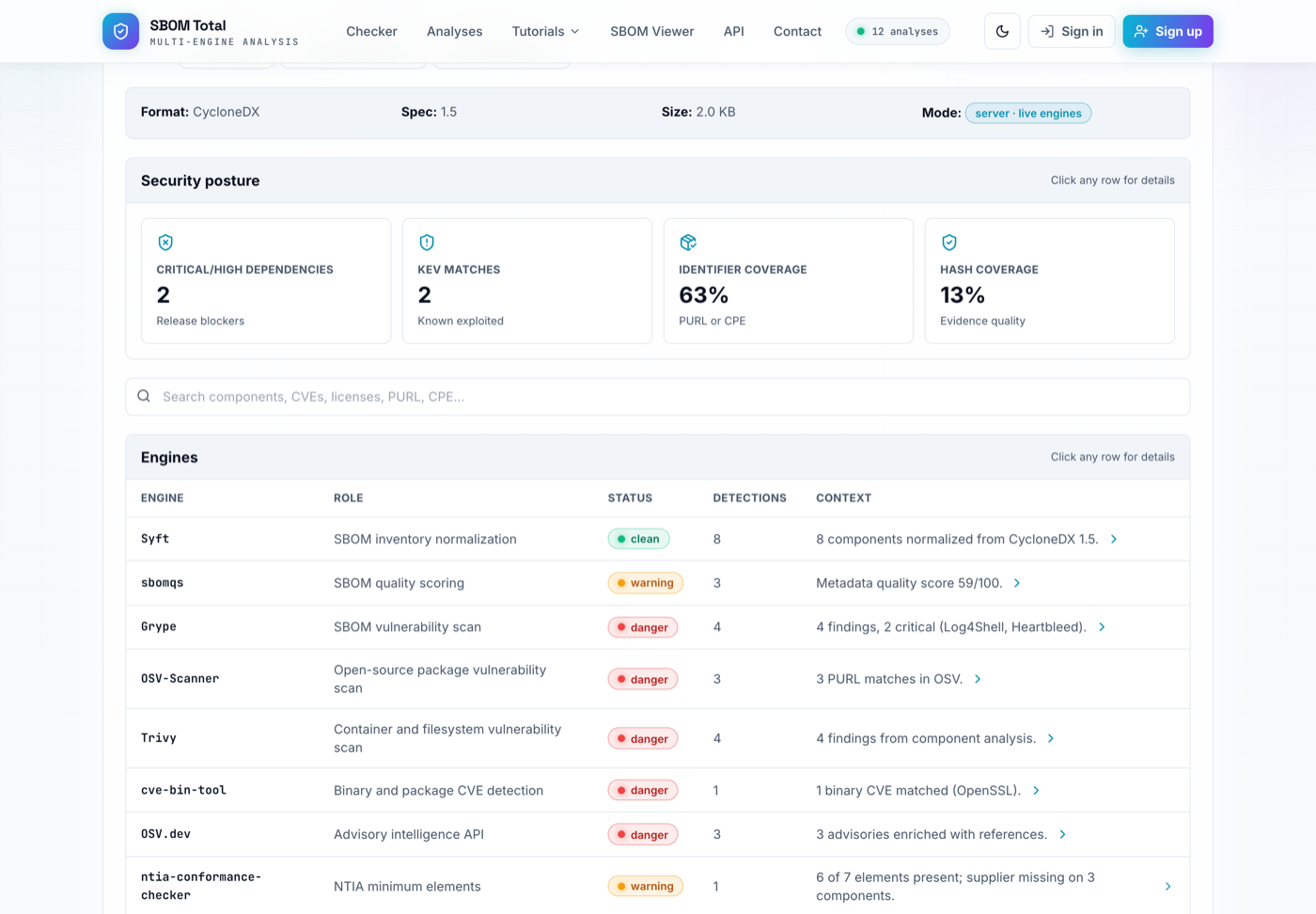The height and width of the screenshot is (914, 1316).
Task: Click the danger badge in OSV.dev row
Action: 643,835
